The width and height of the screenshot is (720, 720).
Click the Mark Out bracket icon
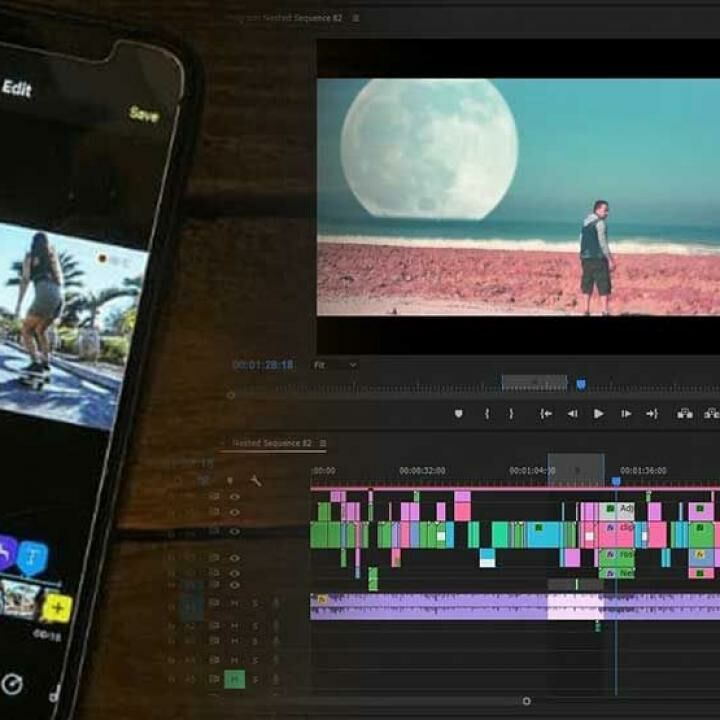pyautogui.click(x=511, y=414)
